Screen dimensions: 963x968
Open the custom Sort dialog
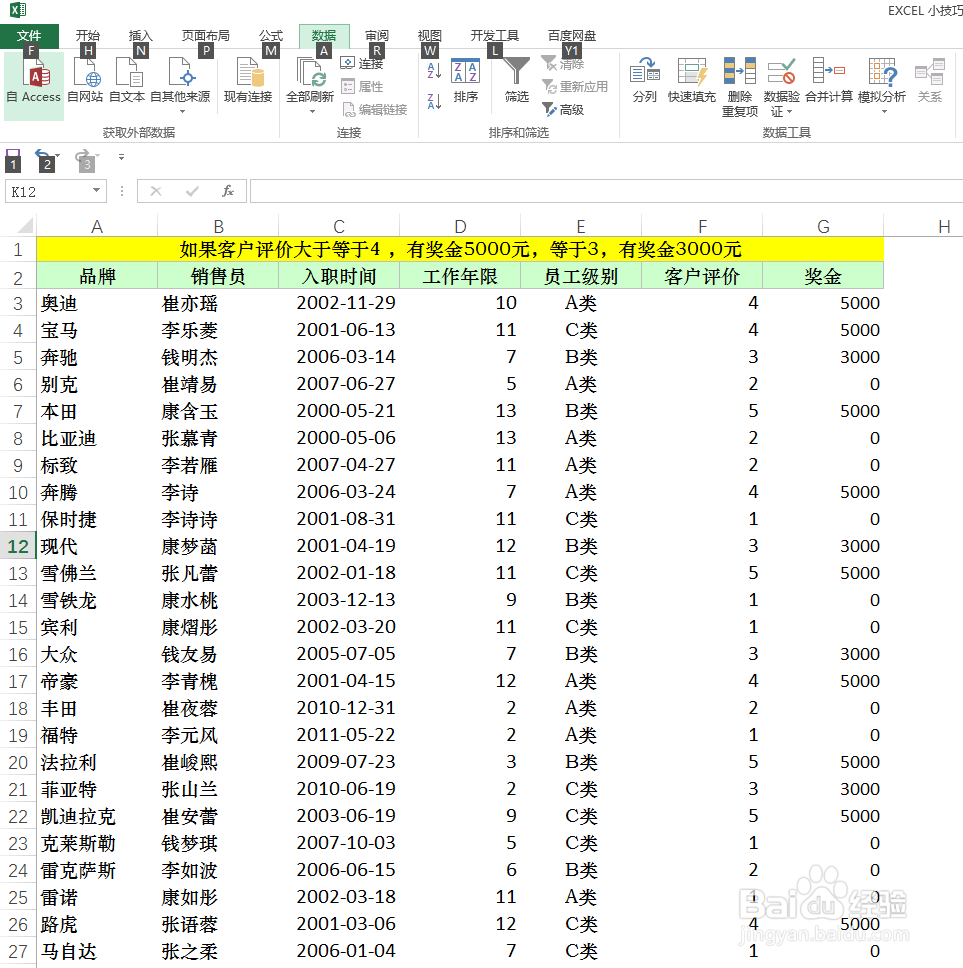tap(465, 80)
